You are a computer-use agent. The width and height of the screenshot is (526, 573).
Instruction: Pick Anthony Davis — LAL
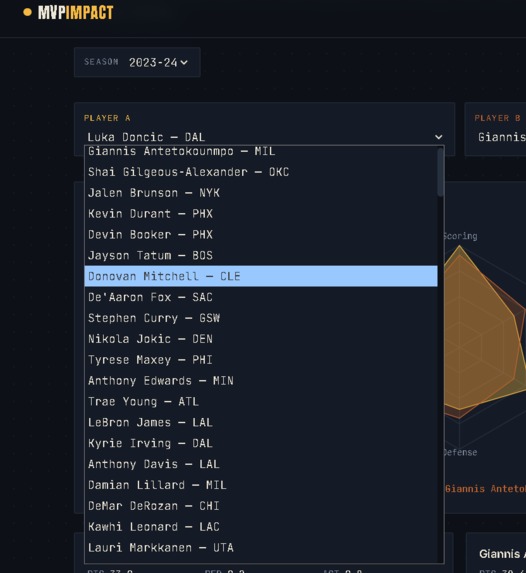point(261,464)
